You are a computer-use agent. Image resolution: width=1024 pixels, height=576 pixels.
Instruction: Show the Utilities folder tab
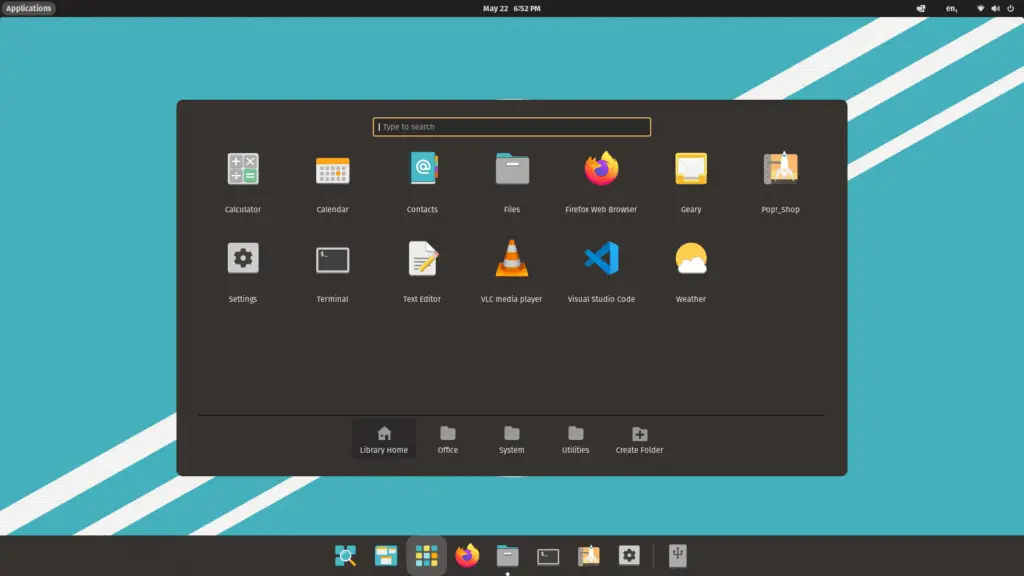(575, 439)
